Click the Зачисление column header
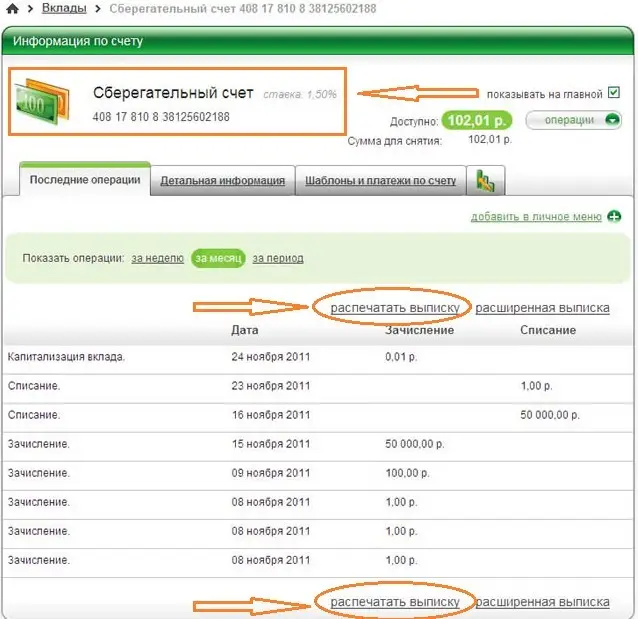The height and width of the screenshot is (619, 638). point(420,330)
